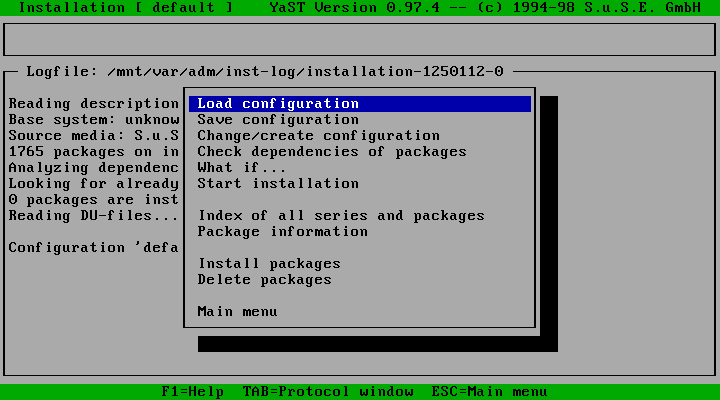Select the Load configuration menu entry
Screen dimensions: 720x400
pyautogui.click(x=360, y=104)
